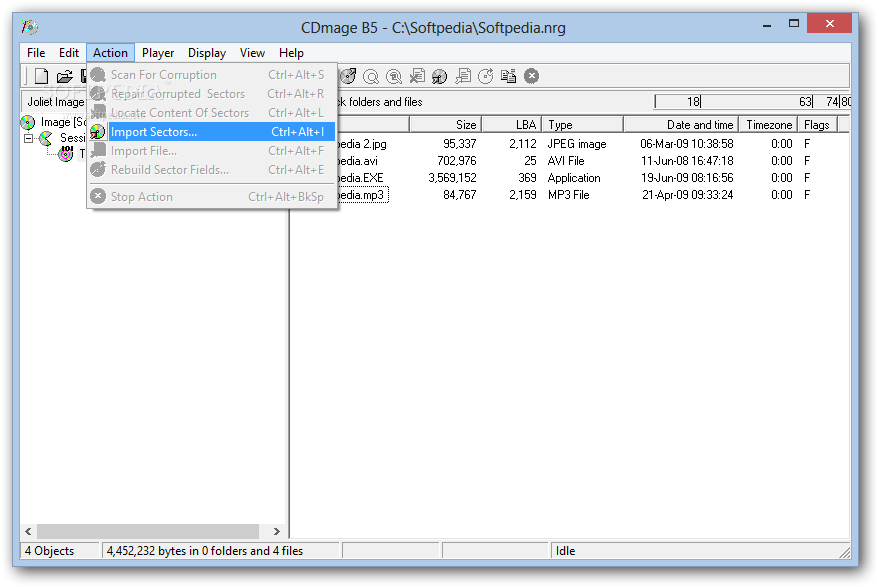The width and height of the screenshot is (879, 587).
Task: Click the Session disc icon in tree
Action: pyautogui.click(x=46, y=138)
